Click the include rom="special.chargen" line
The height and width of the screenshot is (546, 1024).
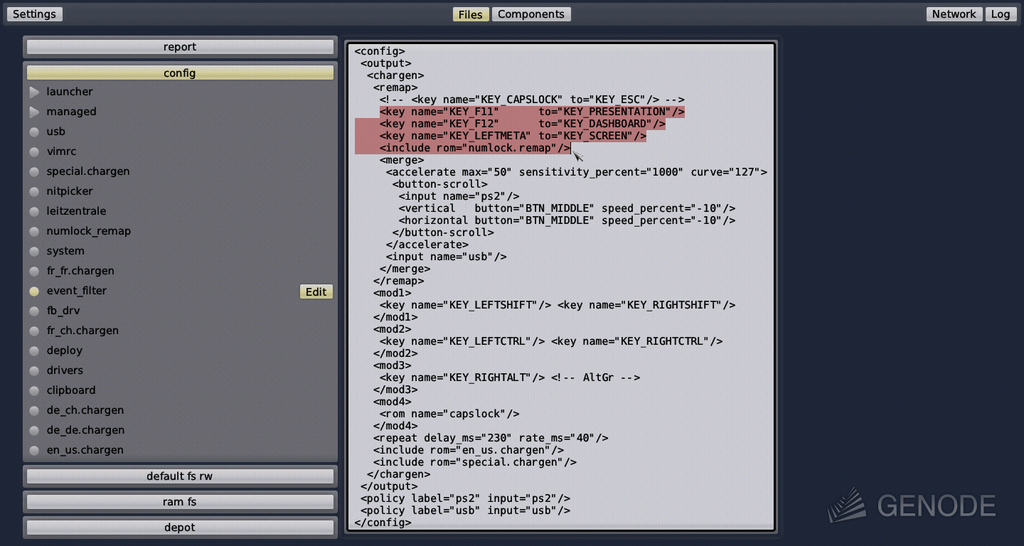(475, 462)
